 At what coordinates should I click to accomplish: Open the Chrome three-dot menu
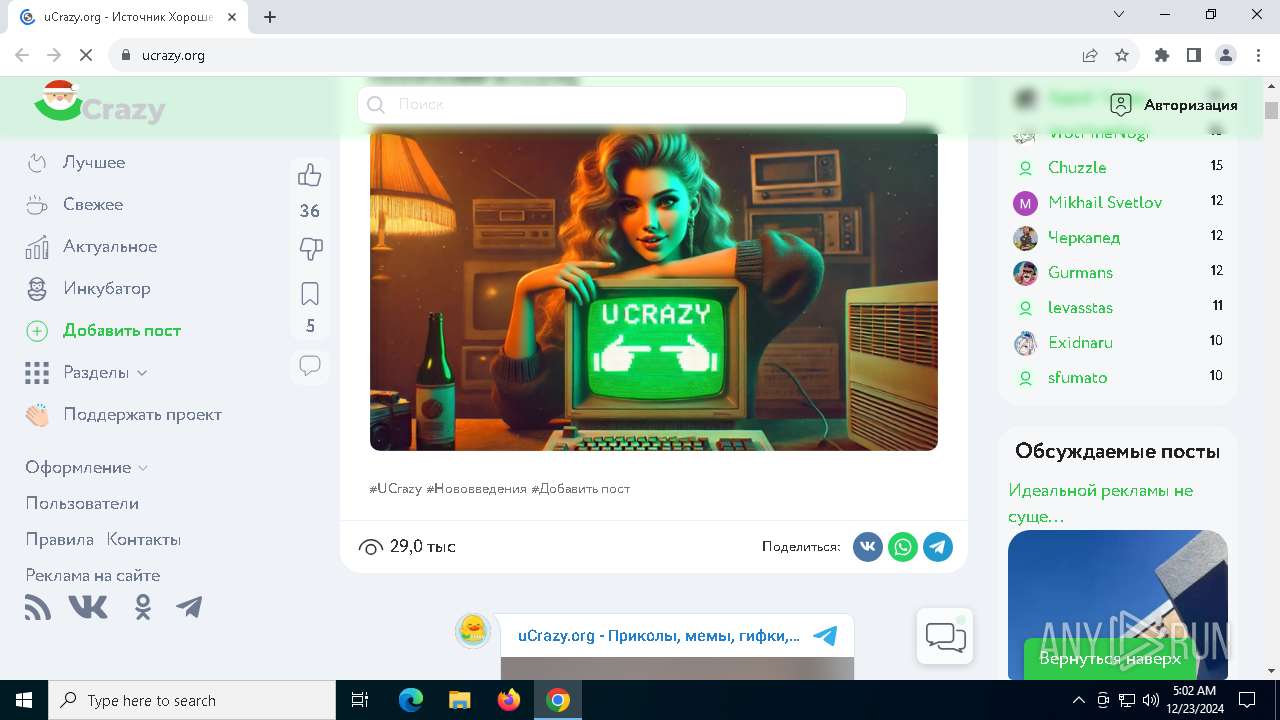tap(1258, 55)
